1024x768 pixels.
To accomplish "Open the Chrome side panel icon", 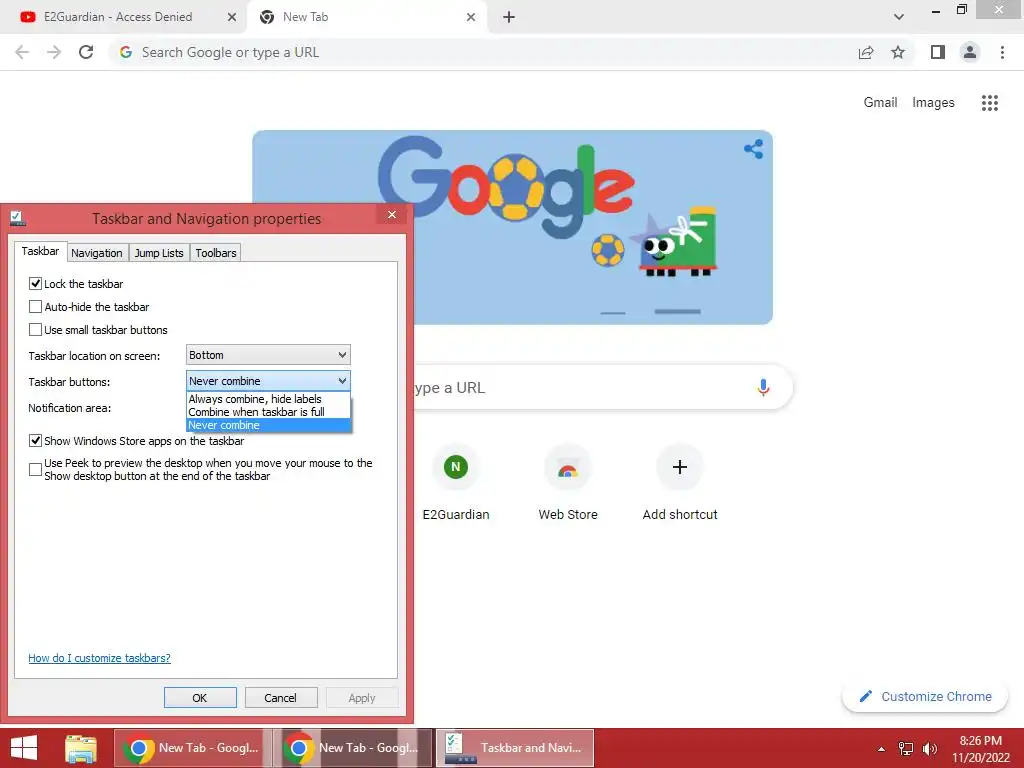I will click(938, 52).
